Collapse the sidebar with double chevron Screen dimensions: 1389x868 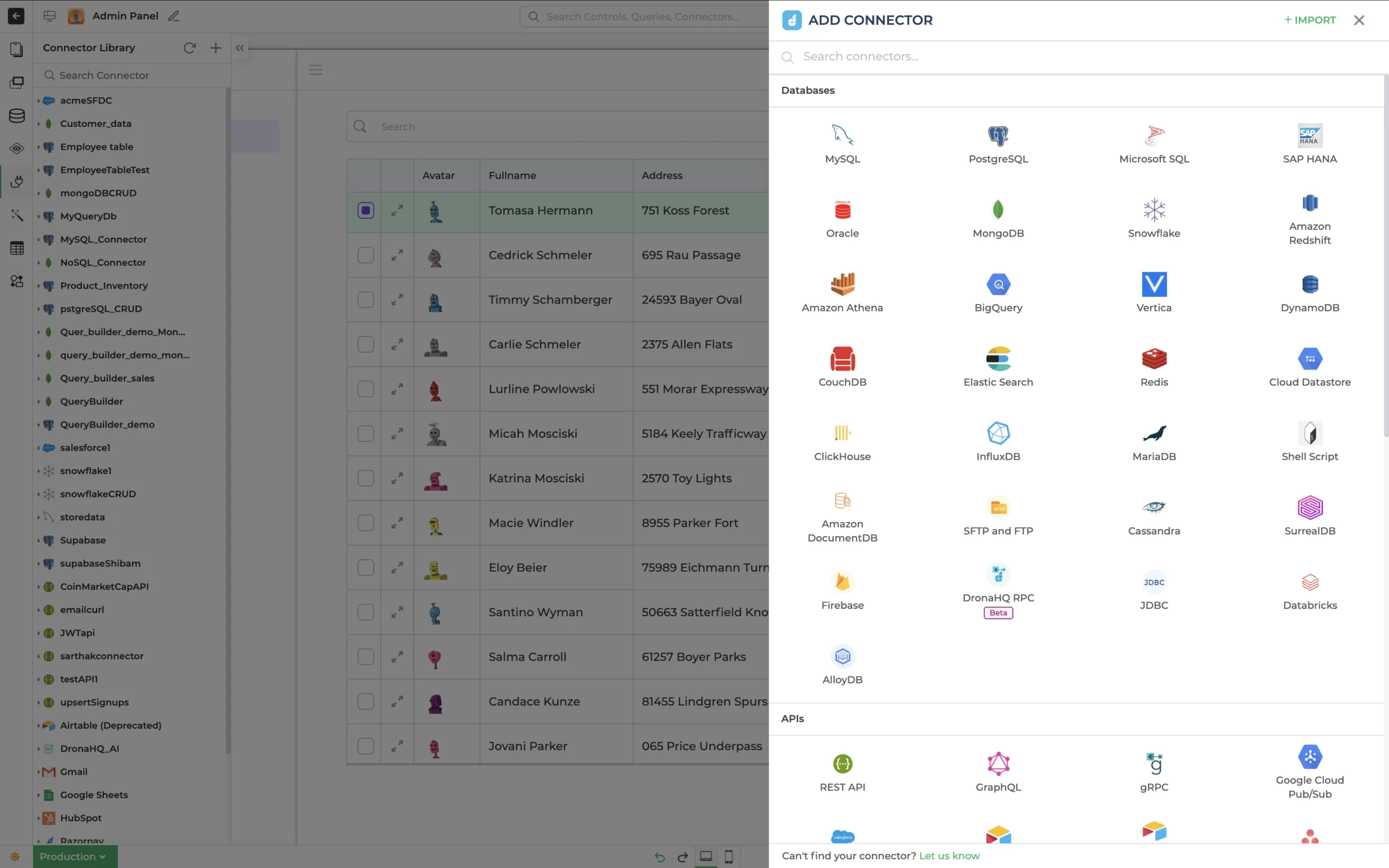click(240, 48)
